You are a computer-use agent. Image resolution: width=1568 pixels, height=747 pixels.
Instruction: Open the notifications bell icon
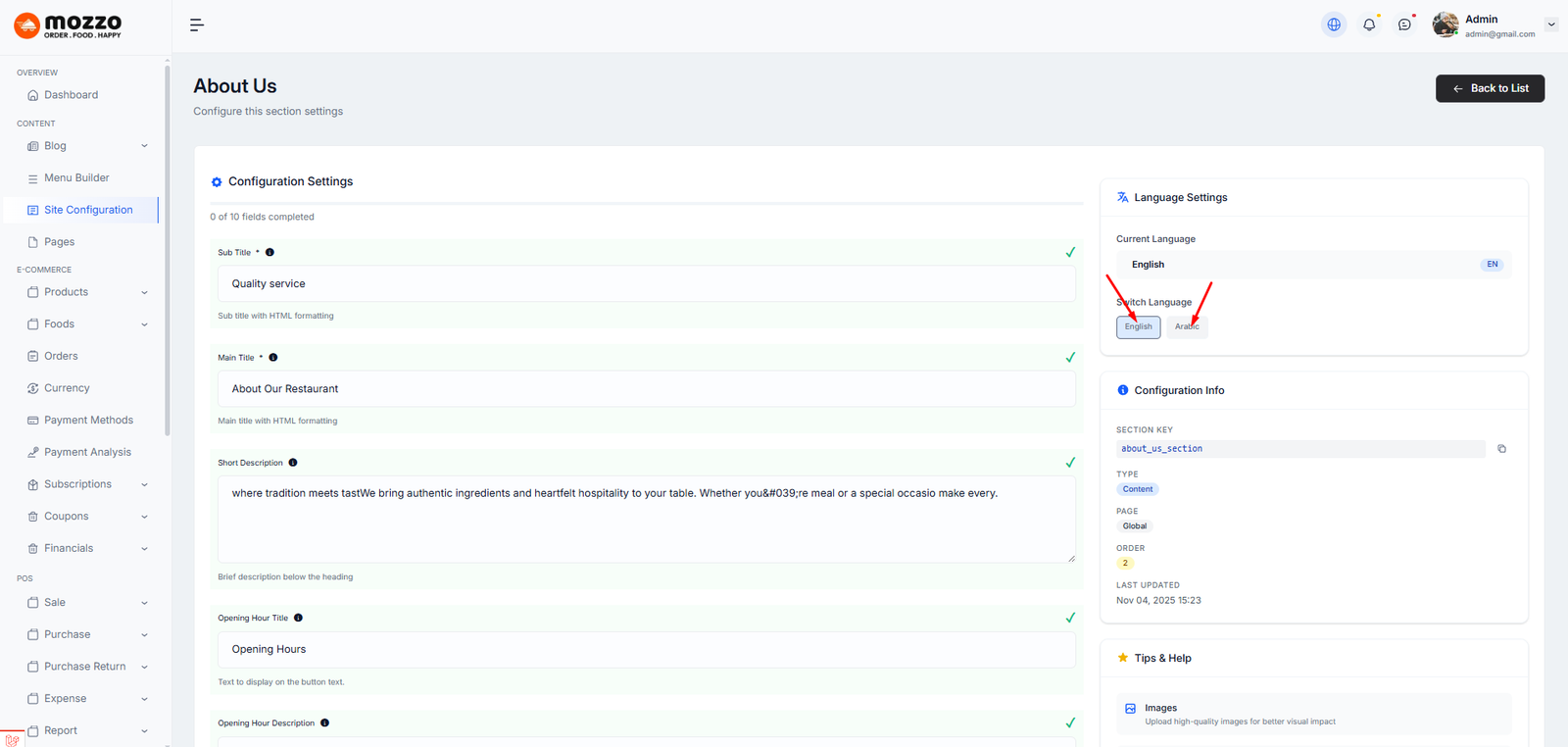1369,25
